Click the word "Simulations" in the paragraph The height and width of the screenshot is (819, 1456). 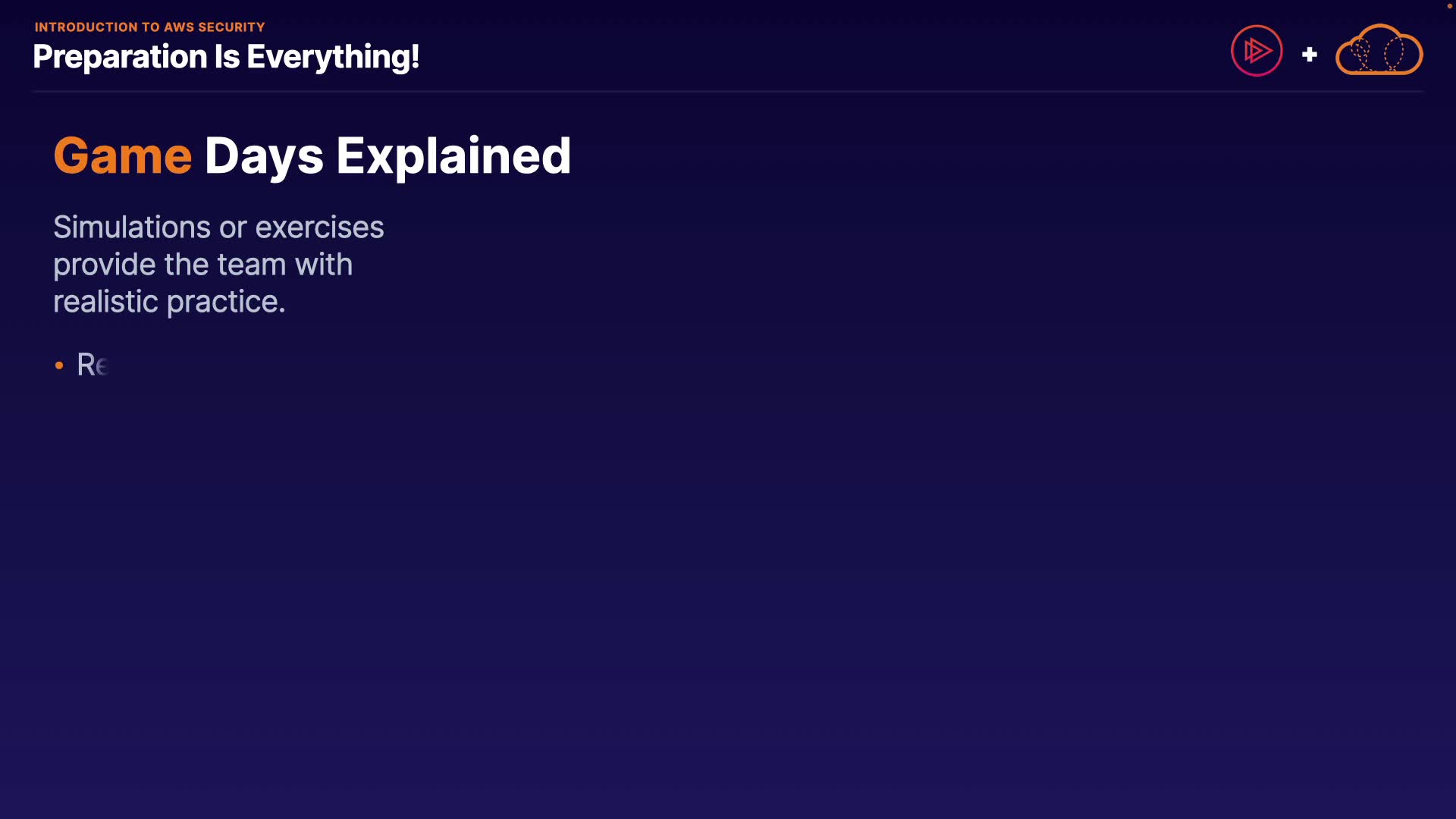[x=131, y=227]
